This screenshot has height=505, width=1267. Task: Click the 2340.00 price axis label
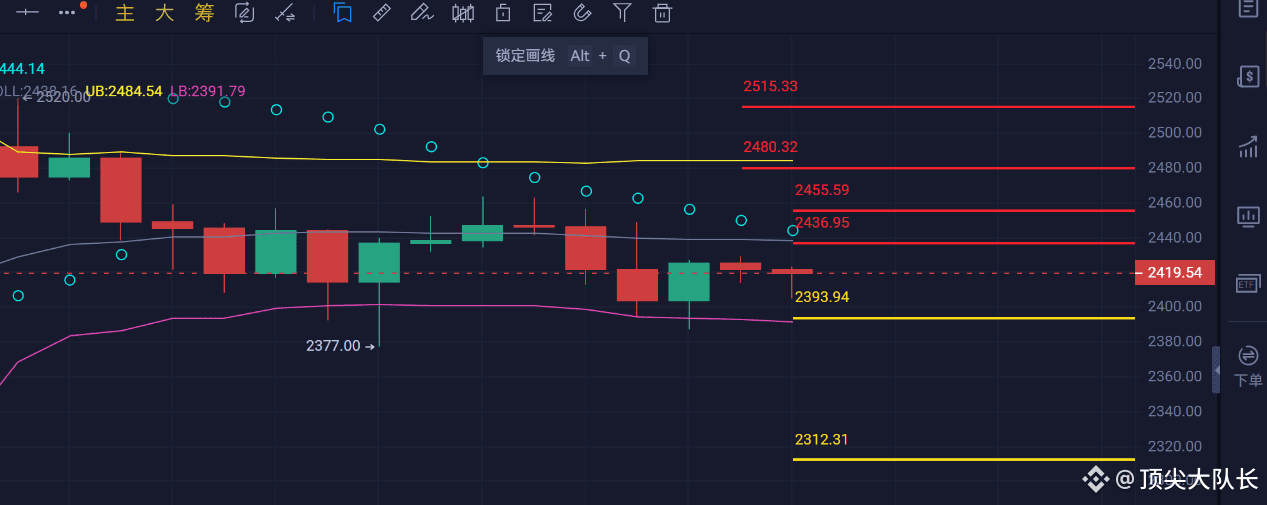click(1174, 411)
